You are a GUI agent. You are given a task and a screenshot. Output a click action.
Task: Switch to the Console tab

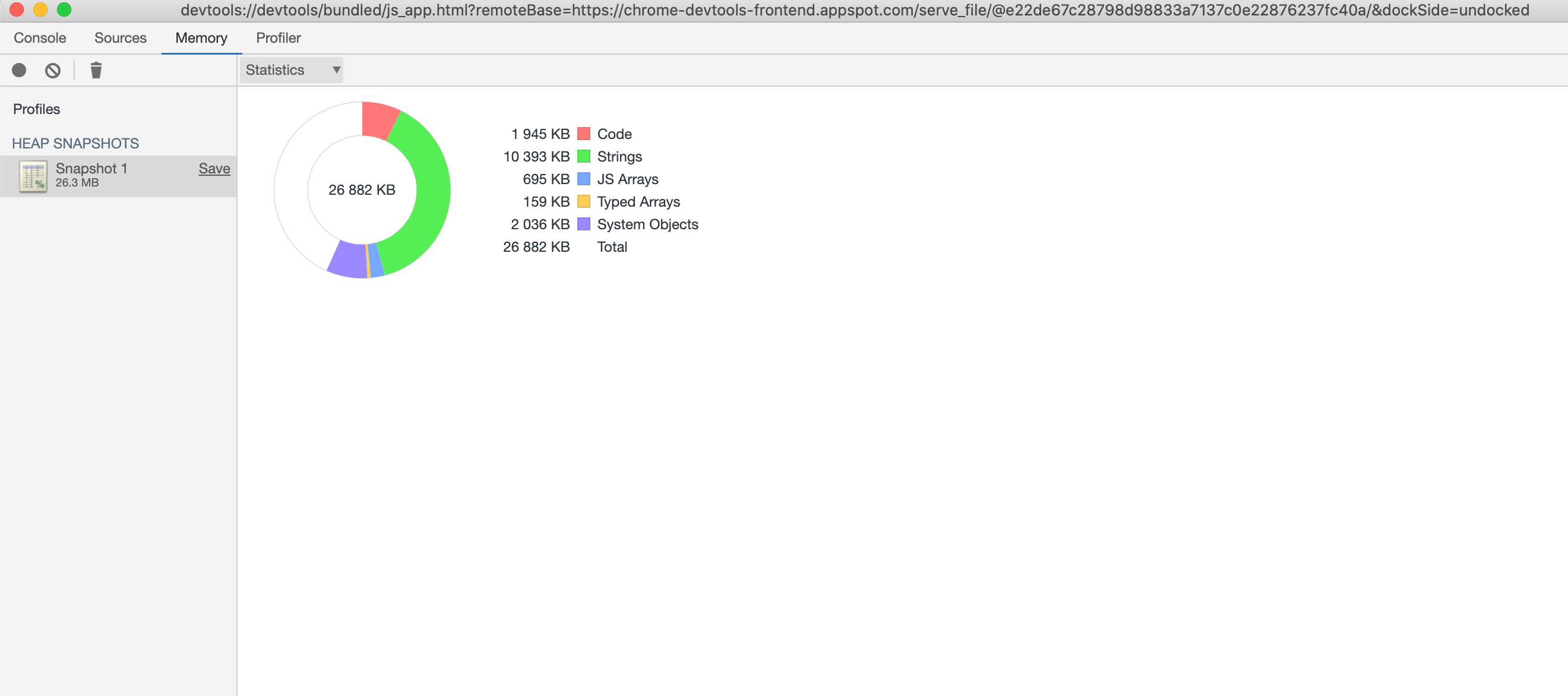[x=39, y=38]
